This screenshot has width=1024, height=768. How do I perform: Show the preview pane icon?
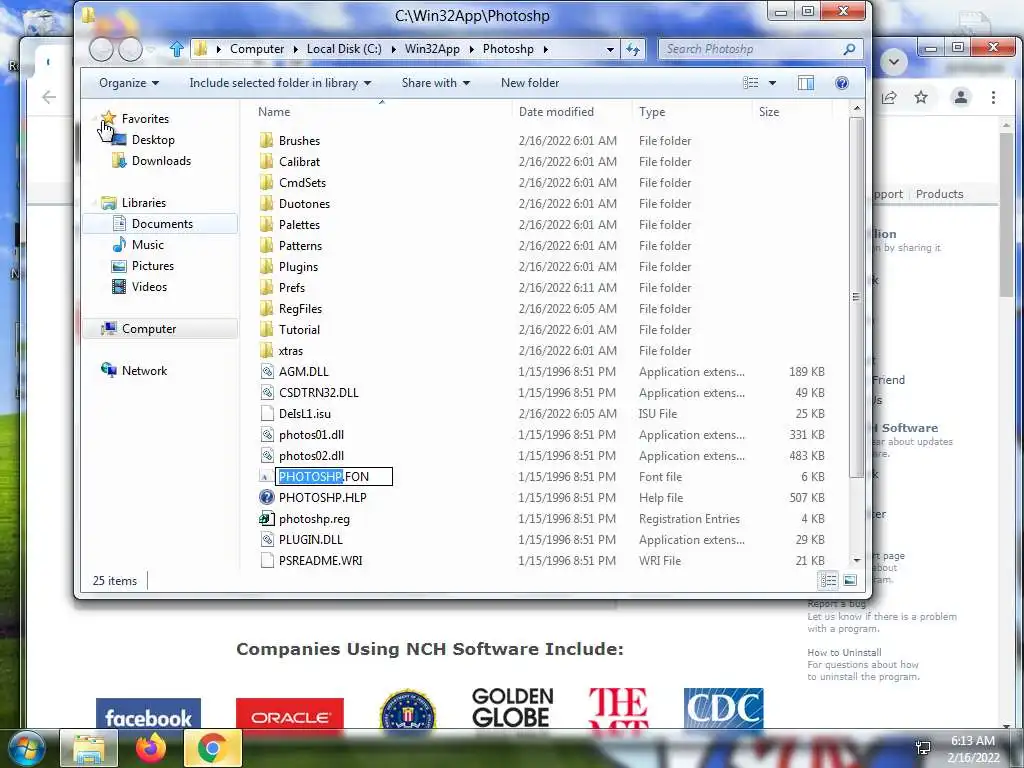[806, 83]
